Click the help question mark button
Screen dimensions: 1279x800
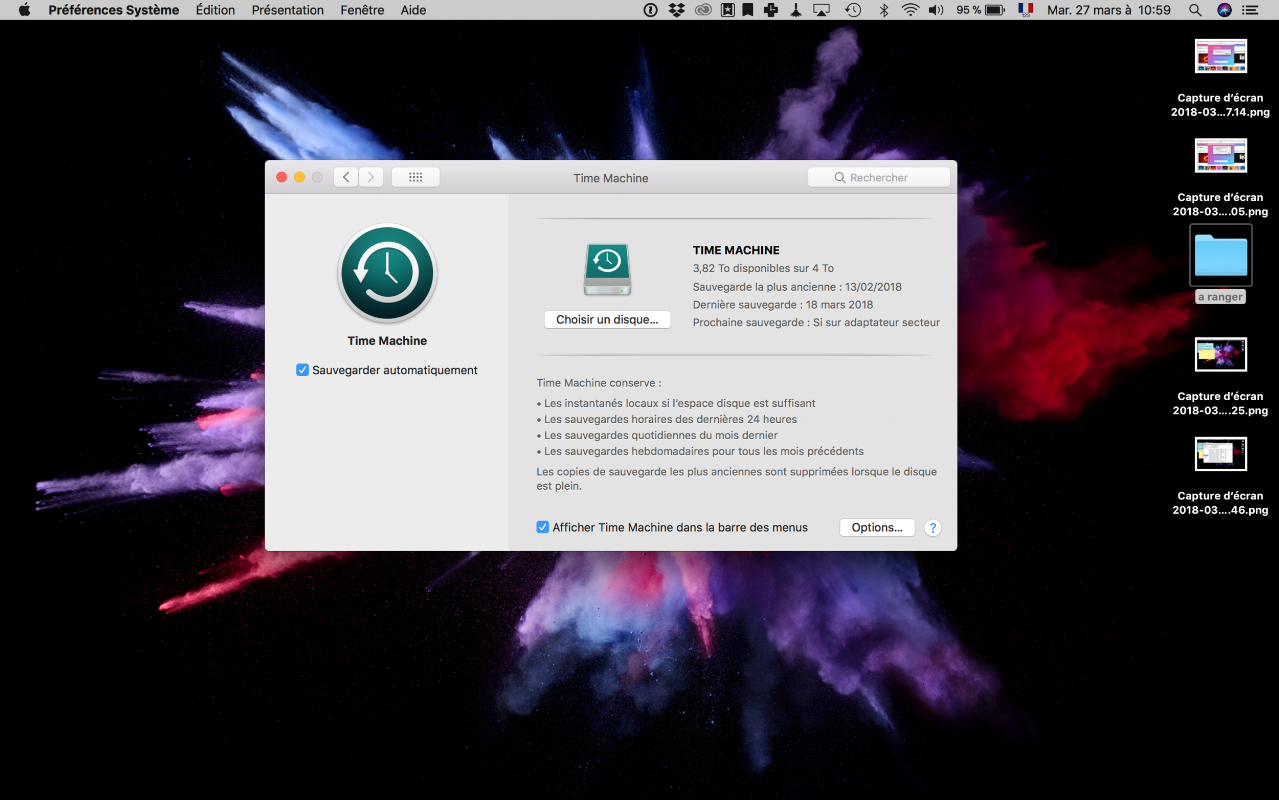933,528
